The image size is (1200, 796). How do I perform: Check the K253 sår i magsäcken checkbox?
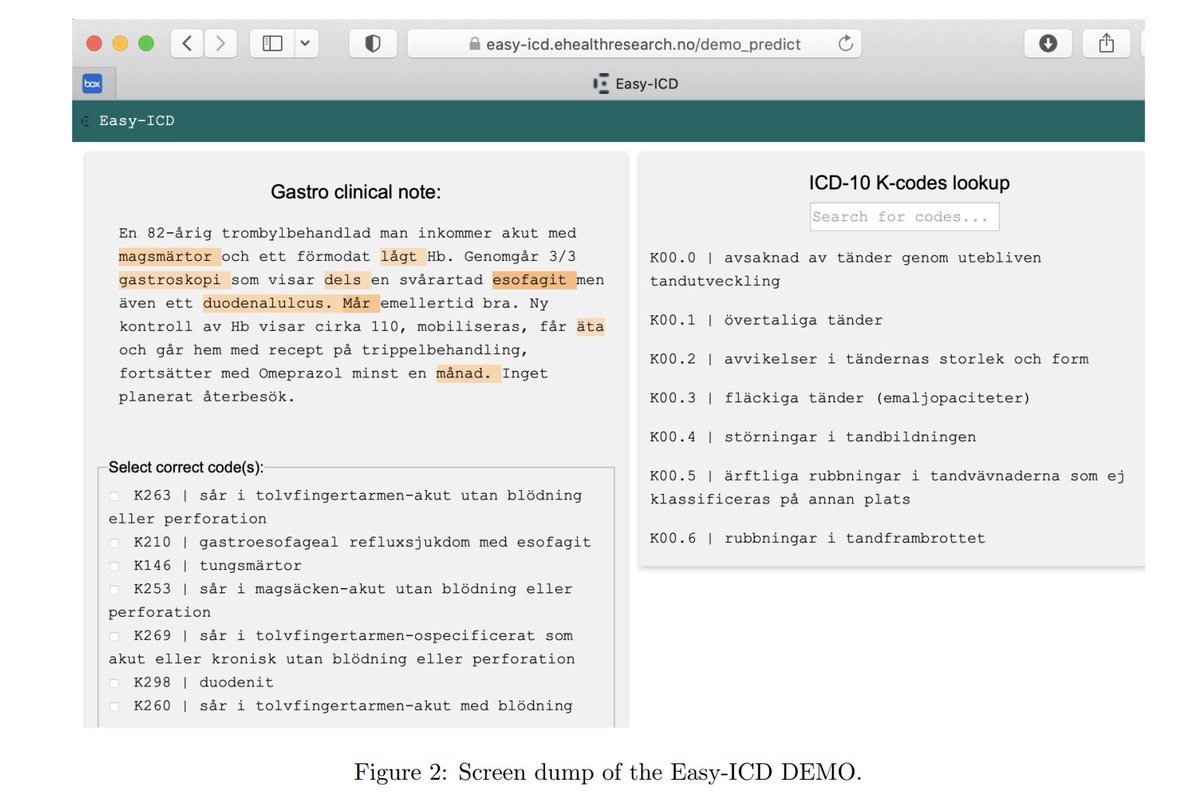pos(114,589)
